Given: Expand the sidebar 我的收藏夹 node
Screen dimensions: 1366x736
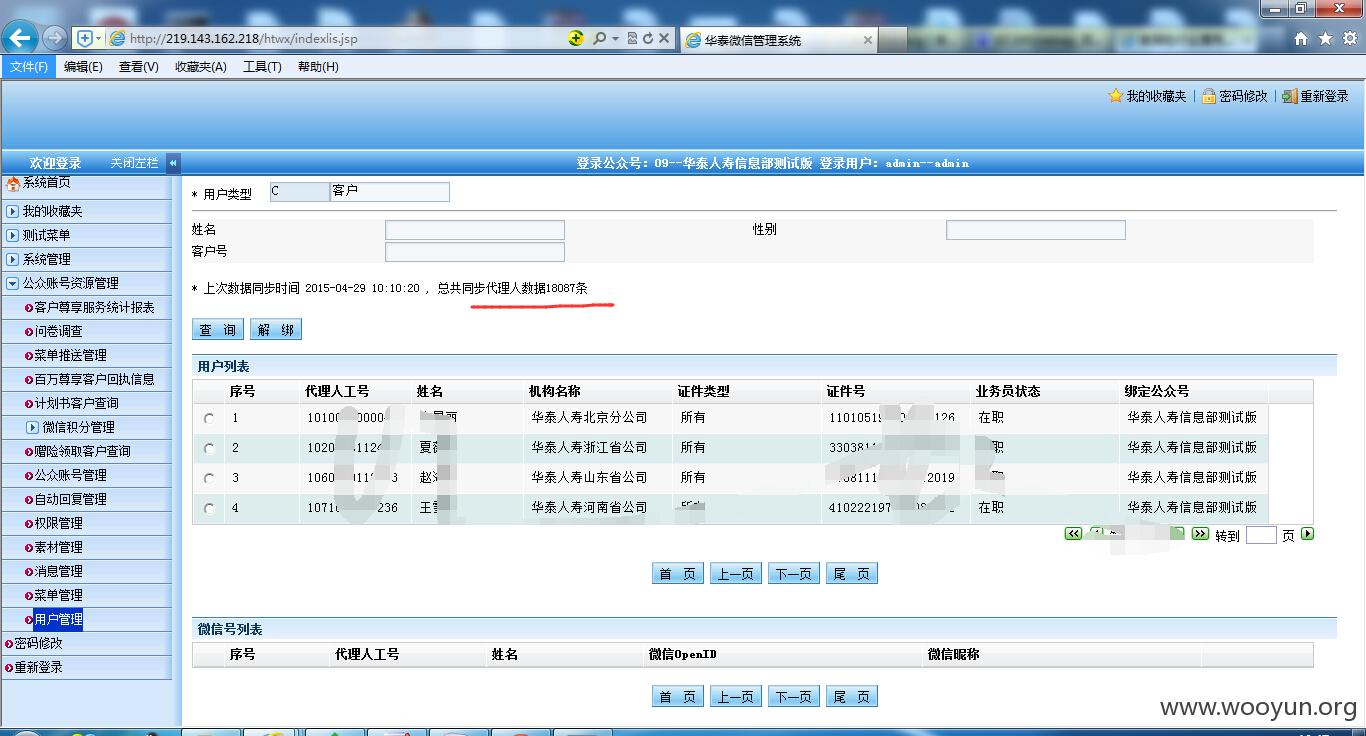Looking at the screenshot, I should point(12,211).
